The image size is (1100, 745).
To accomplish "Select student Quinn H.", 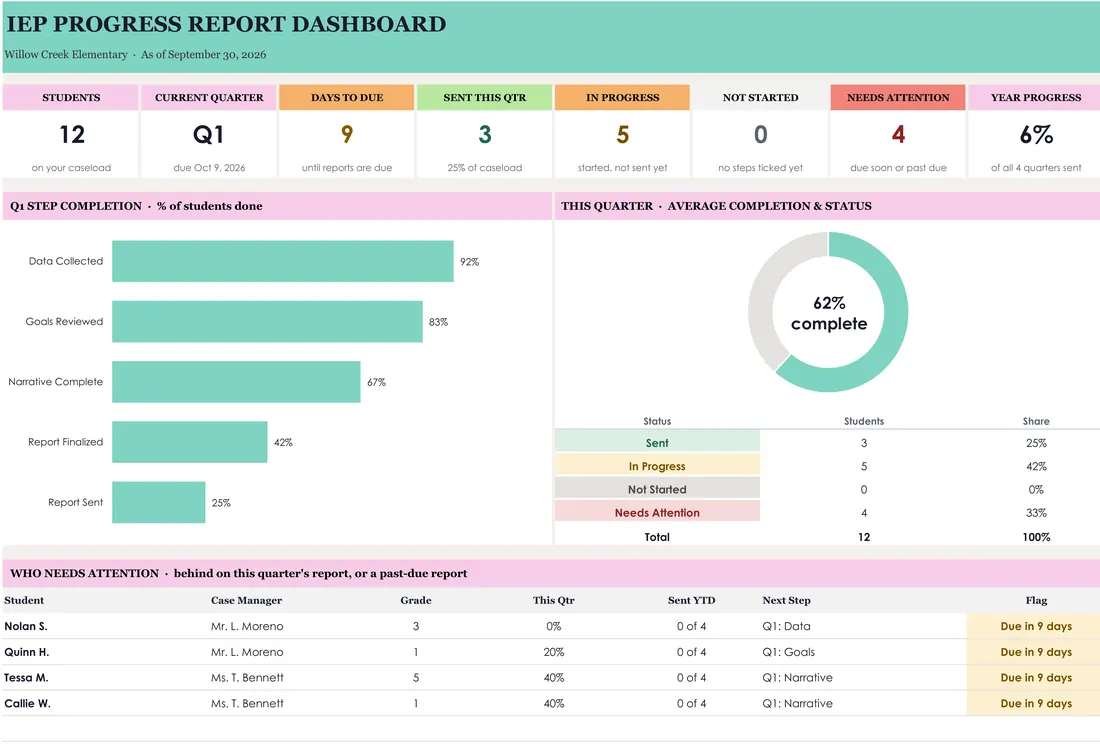I will point(27,652).
